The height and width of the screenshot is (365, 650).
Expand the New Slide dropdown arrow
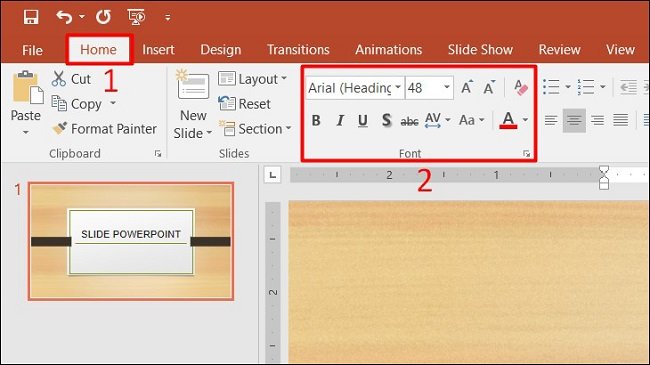(209, 133)
